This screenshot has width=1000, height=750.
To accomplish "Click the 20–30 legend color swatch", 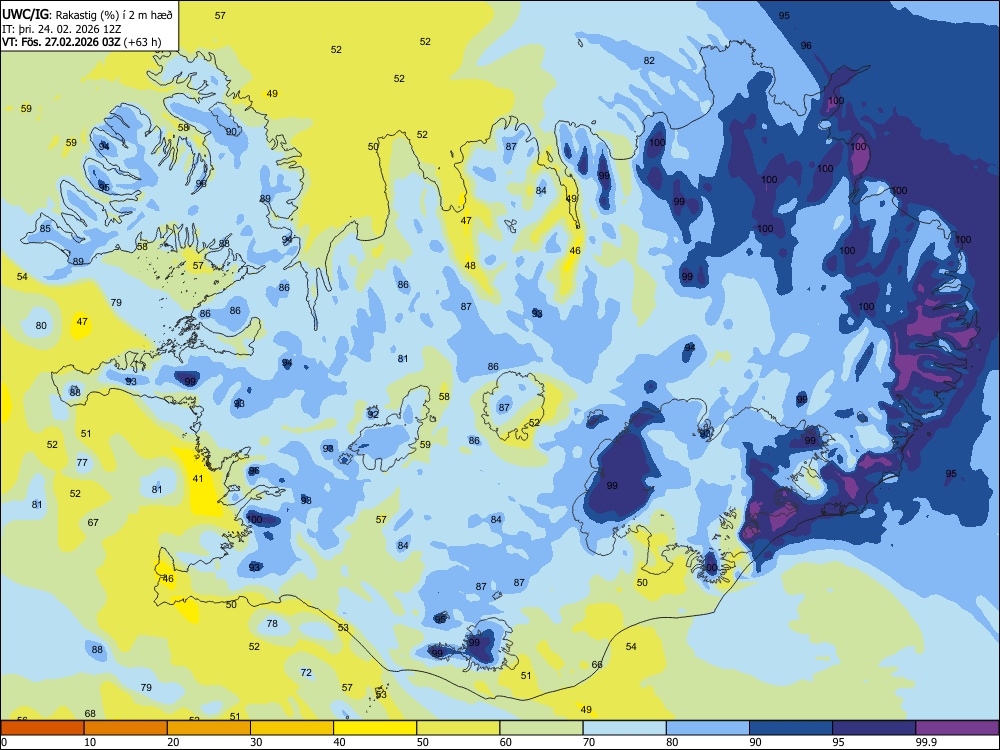I will click(209, 728).
